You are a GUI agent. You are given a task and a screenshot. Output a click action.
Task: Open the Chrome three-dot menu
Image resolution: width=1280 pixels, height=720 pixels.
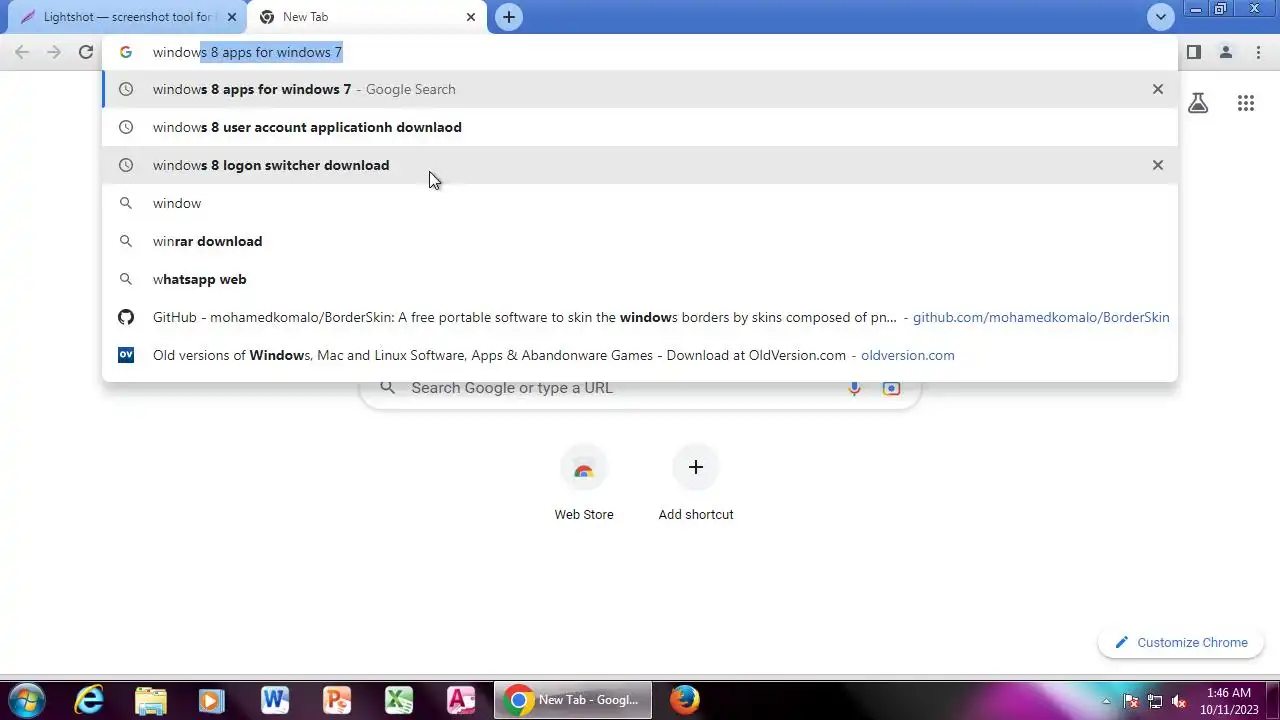click(x=1258, y=52)
